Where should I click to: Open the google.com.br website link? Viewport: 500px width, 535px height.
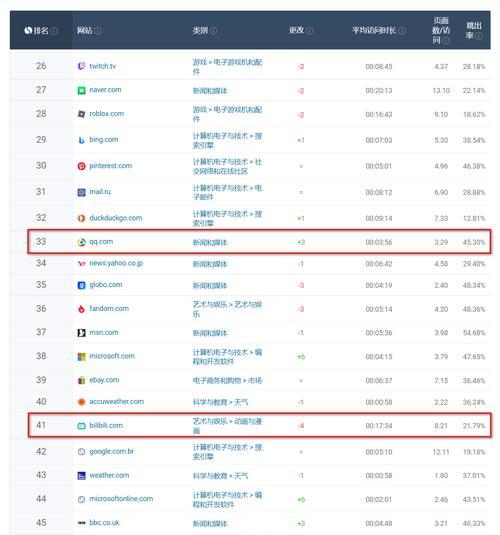(x=112, y=451)
